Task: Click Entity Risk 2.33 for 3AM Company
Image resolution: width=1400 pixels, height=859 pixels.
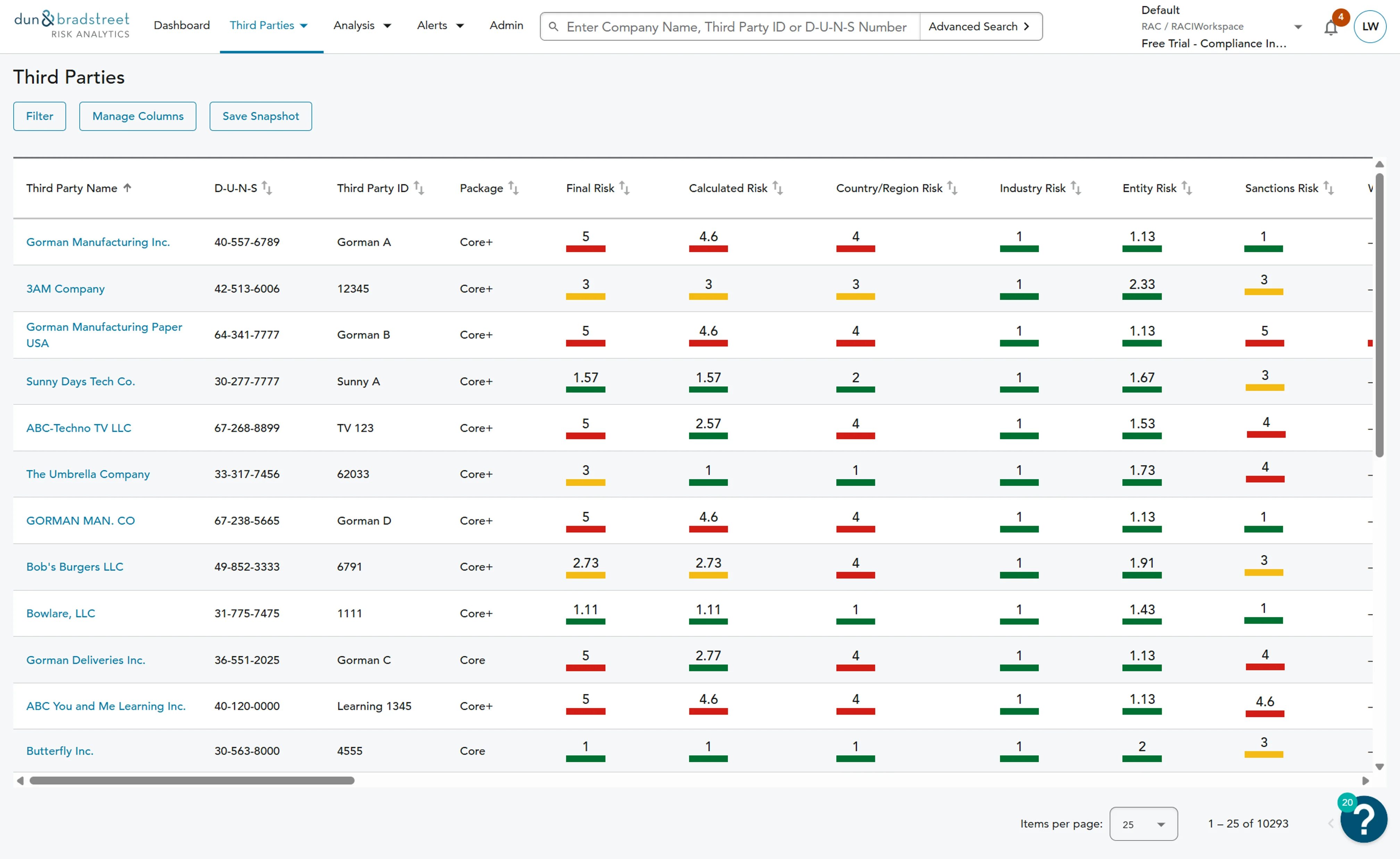Action: click(x=1142, y=284)
